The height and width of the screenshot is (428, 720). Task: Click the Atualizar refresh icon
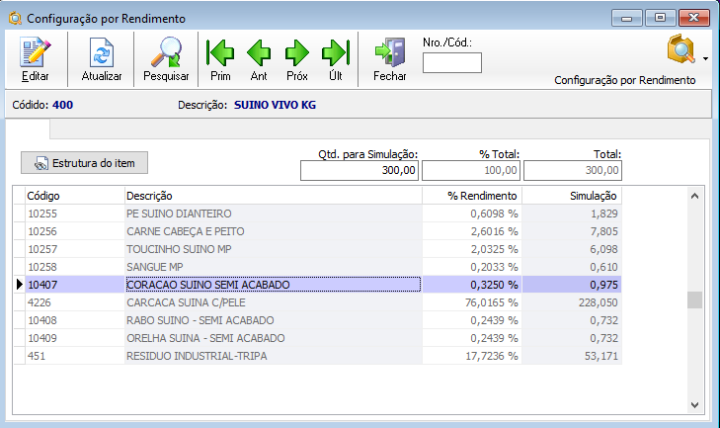[x=101, y=58]
